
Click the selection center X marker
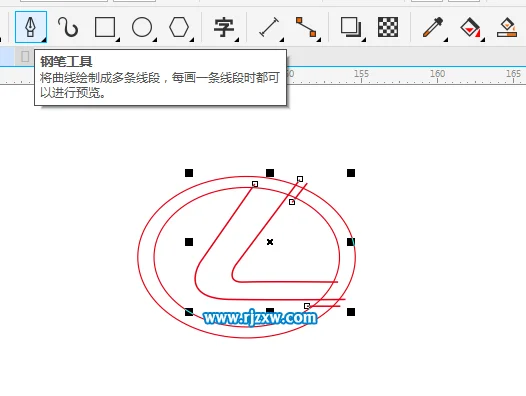[x=270, y=242]
